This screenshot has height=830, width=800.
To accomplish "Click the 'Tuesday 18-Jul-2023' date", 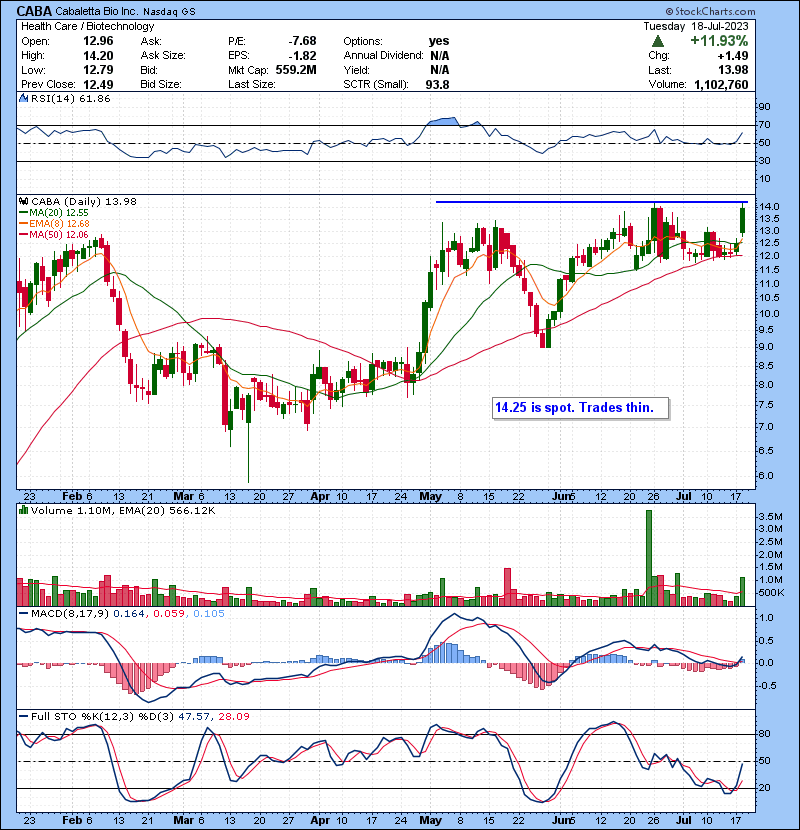I will coord(696,26).
